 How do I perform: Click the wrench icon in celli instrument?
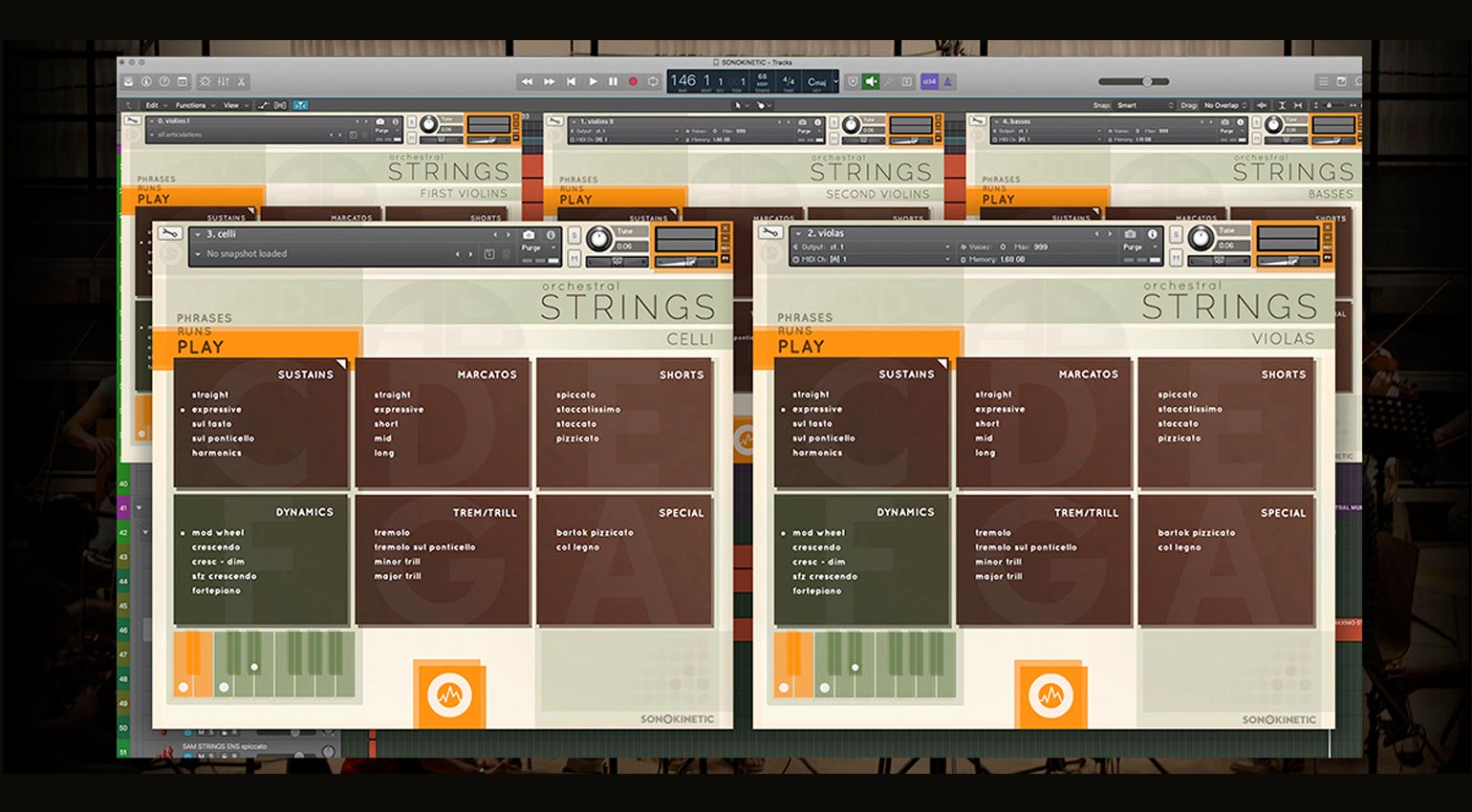click(x=169, y=234)
